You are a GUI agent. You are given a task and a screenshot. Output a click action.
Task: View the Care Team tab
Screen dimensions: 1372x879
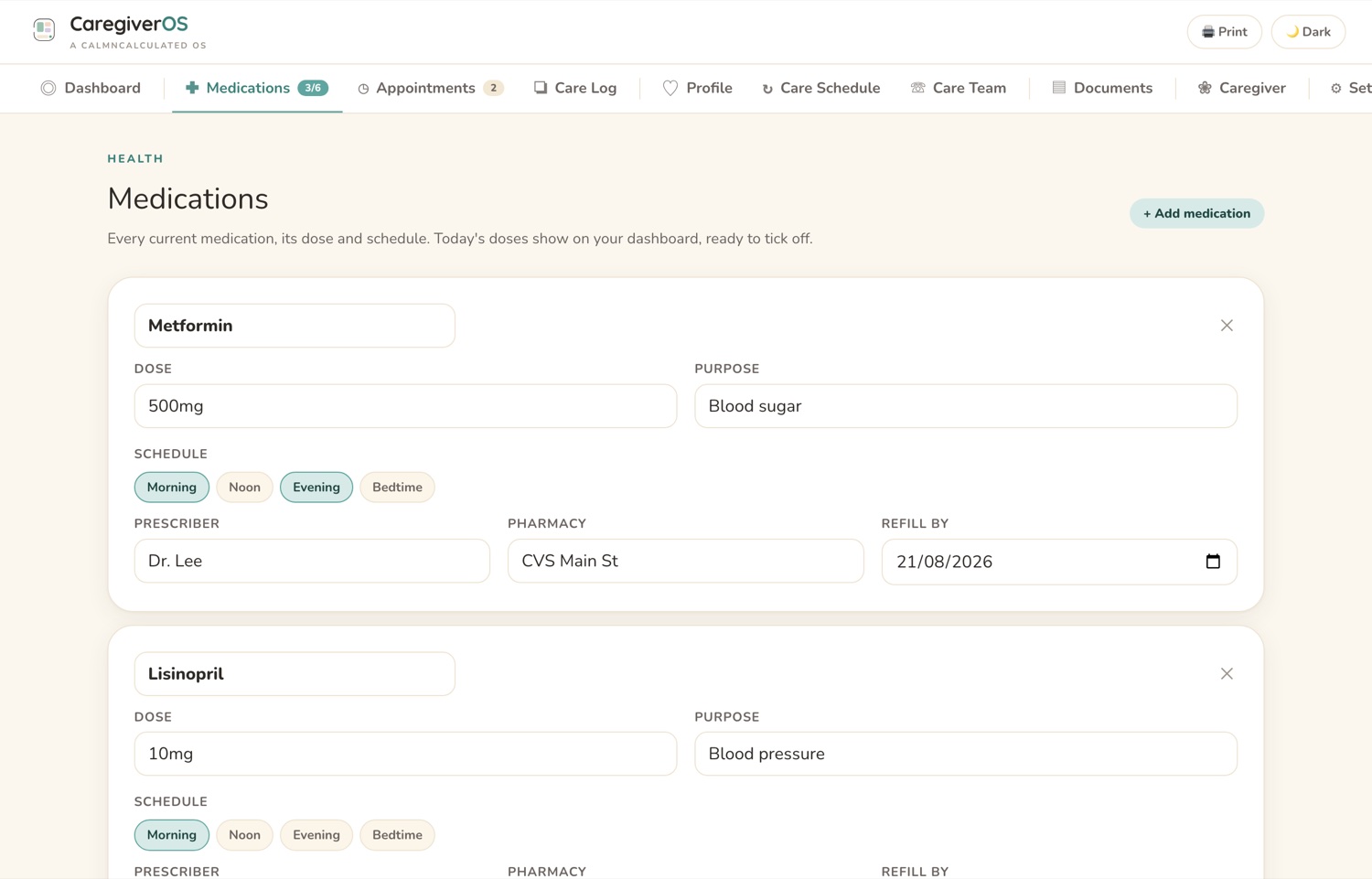pos(959,88)
